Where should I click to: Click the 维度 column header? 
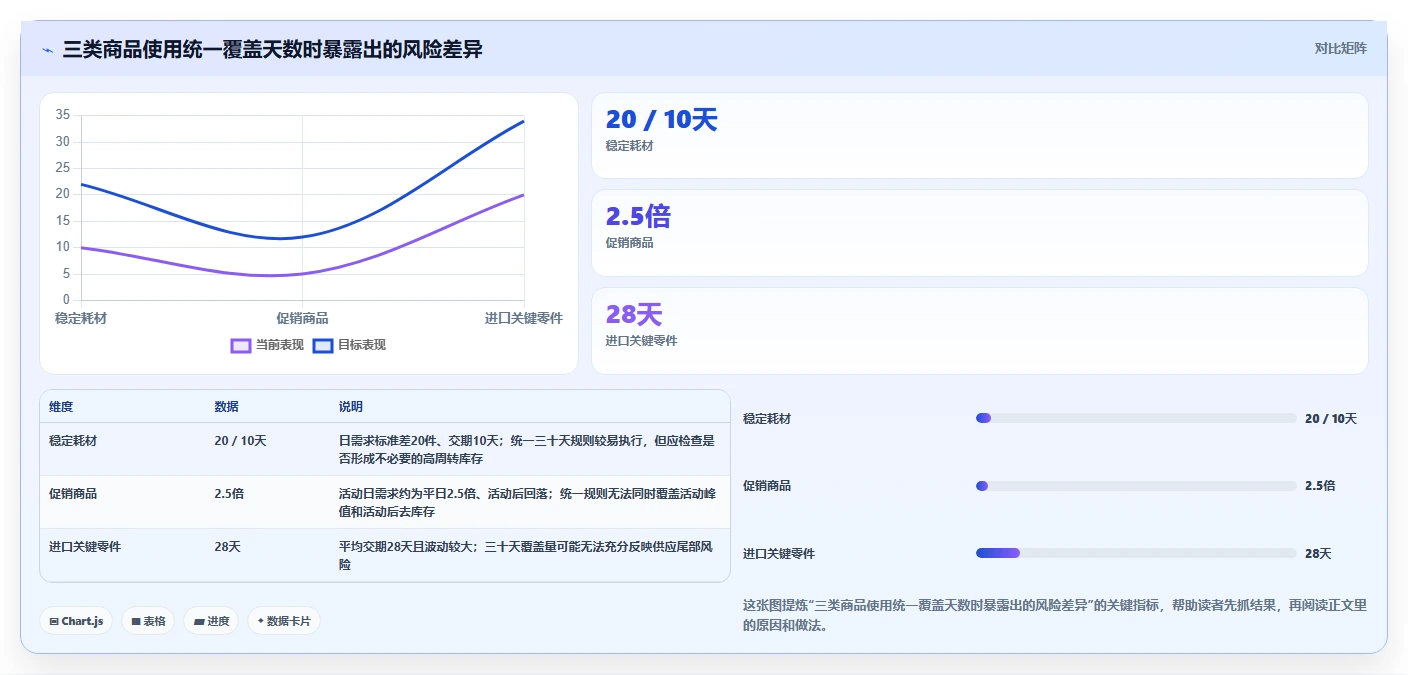[61, 407]
